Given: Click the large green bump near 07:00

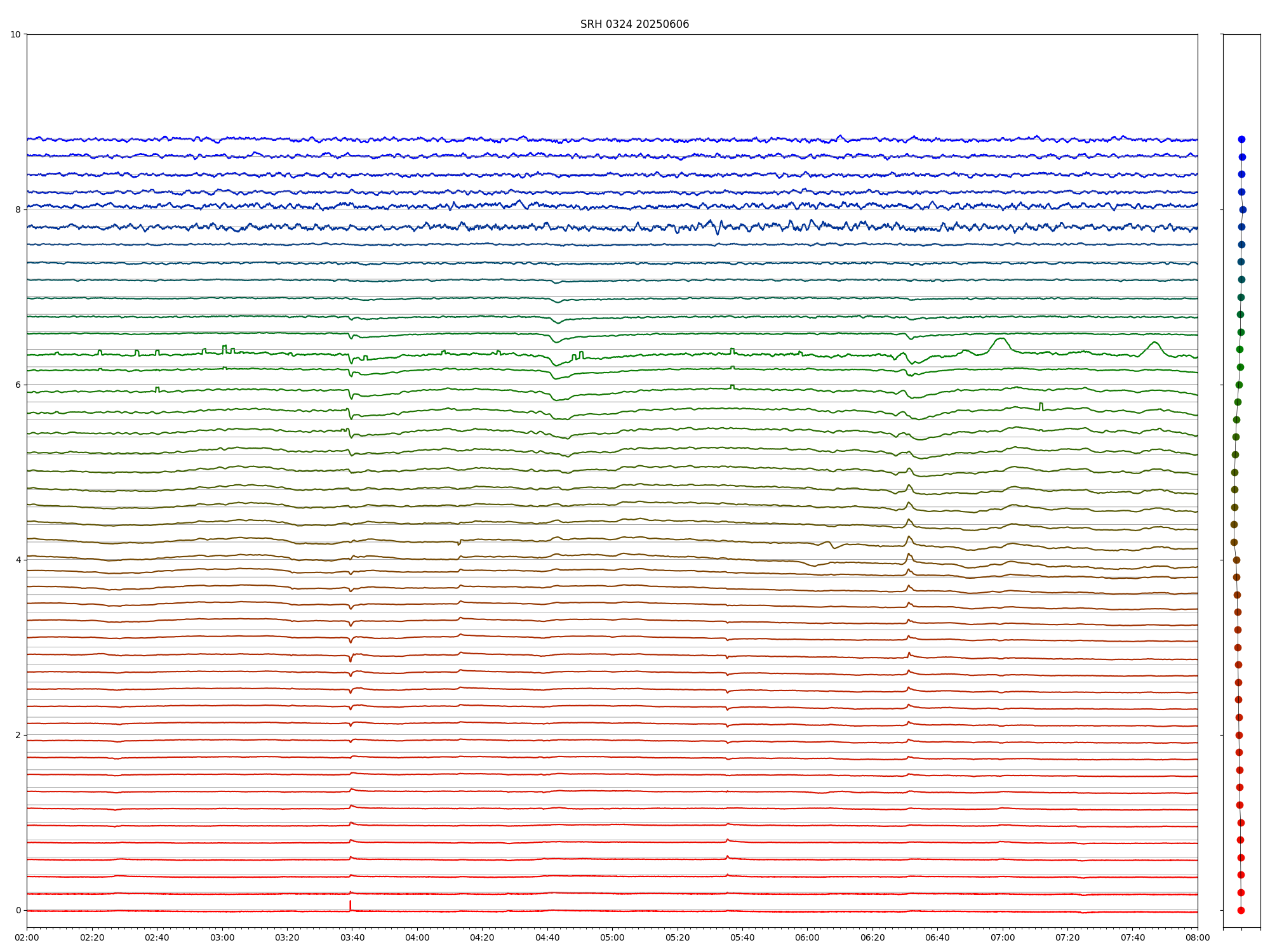Looking at the screenshot, I should 1001,340.
